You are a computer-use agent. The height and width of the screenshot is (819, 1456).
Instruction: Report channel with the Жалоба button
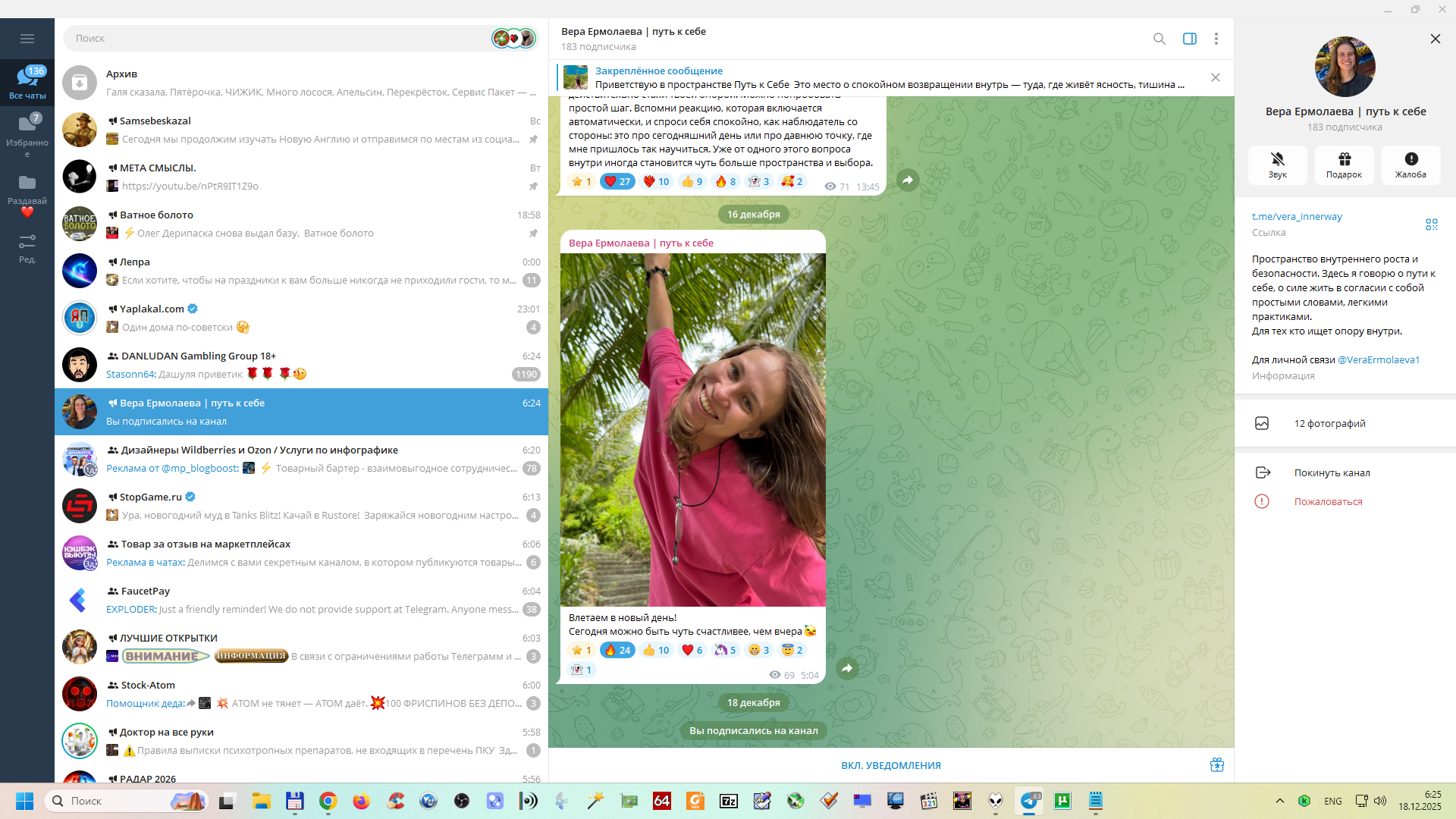pyautogui.click(x=1410, y=165)
